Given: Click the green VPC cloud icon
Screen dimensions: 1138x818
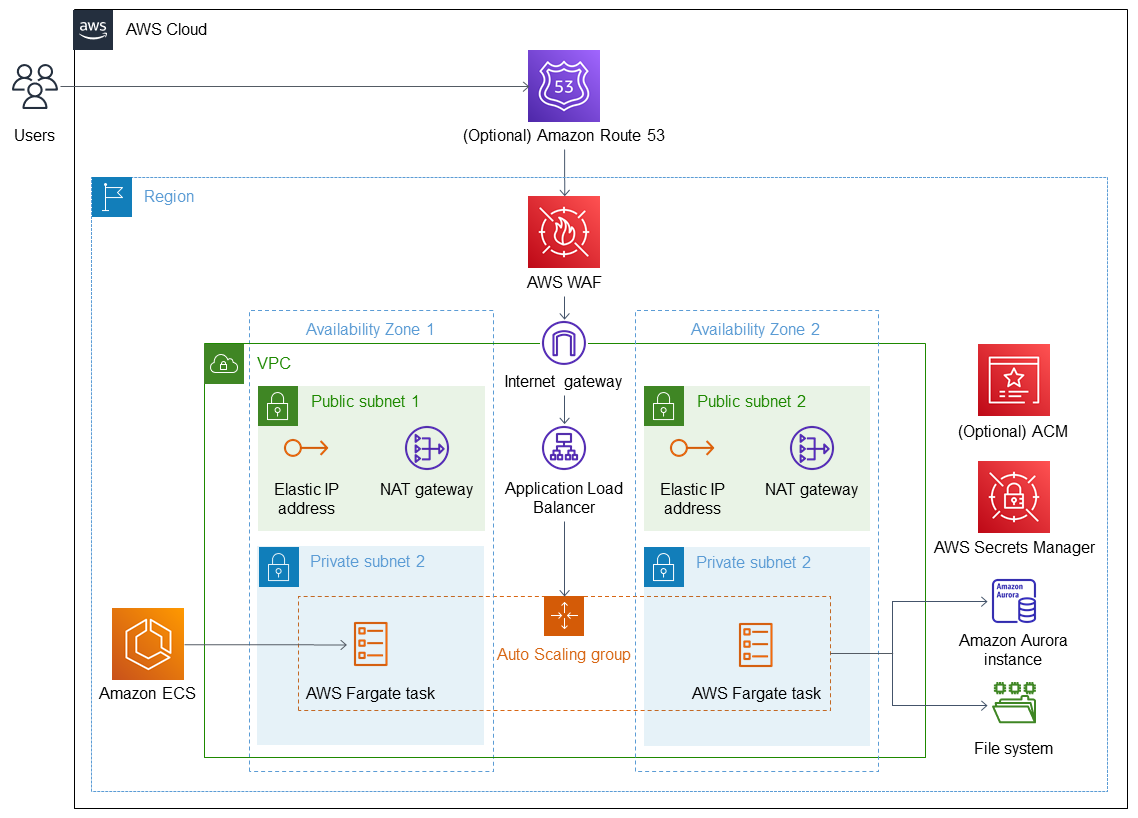Looking at the screenshot, I should [x=224, y=364].
